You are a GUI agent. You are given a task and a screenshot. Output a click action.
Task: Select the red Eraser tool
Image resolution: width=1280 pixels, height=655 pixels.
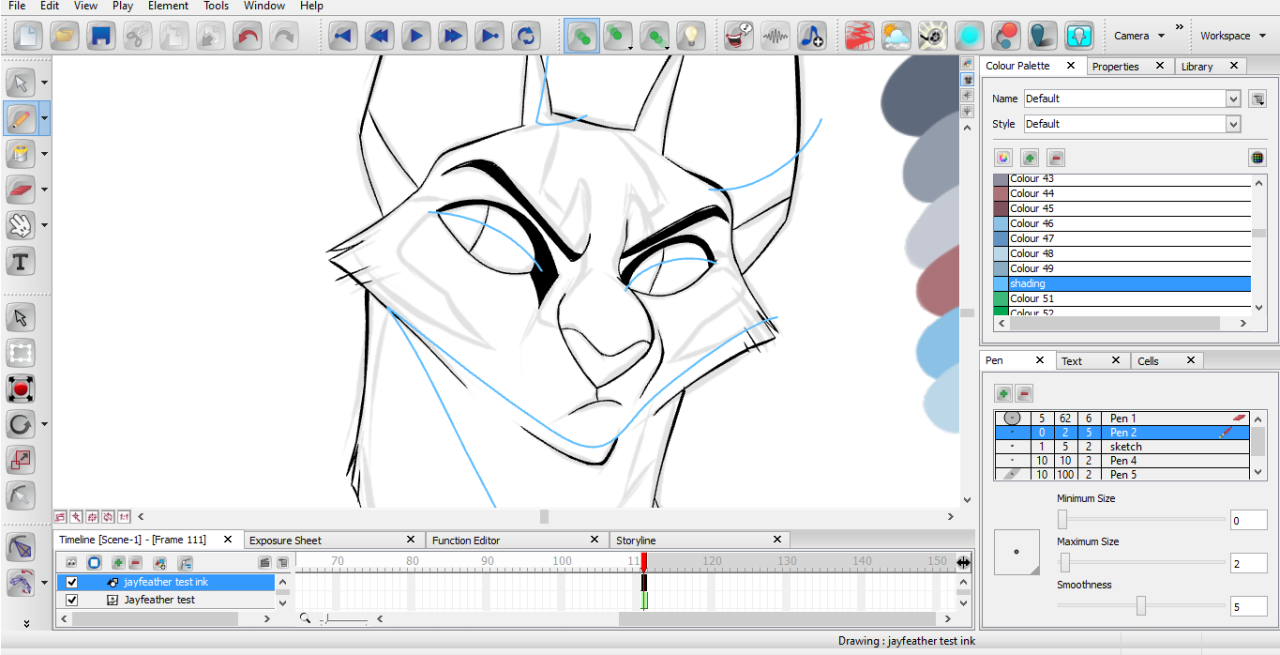tap(21, 190)
